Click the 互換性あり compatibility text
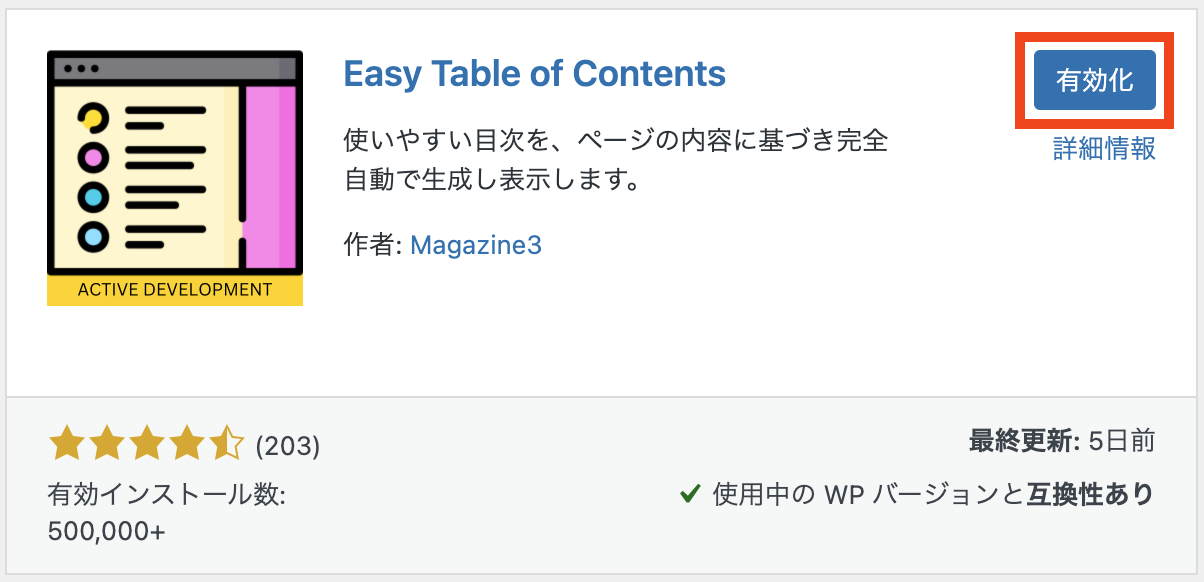This screenshot has width=1204, height=582. 1091,494
